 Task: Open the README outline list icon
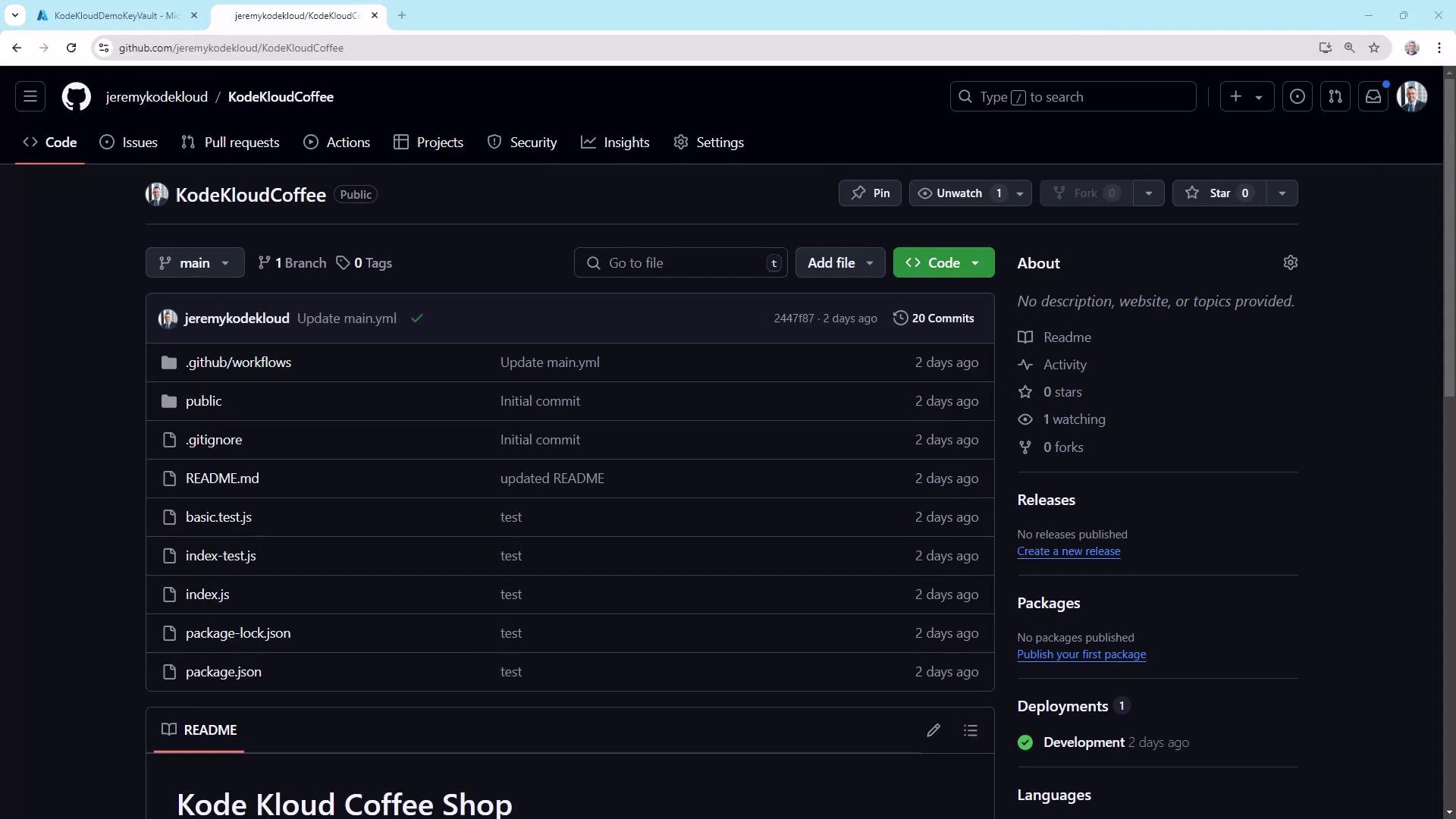coord(971,730)
